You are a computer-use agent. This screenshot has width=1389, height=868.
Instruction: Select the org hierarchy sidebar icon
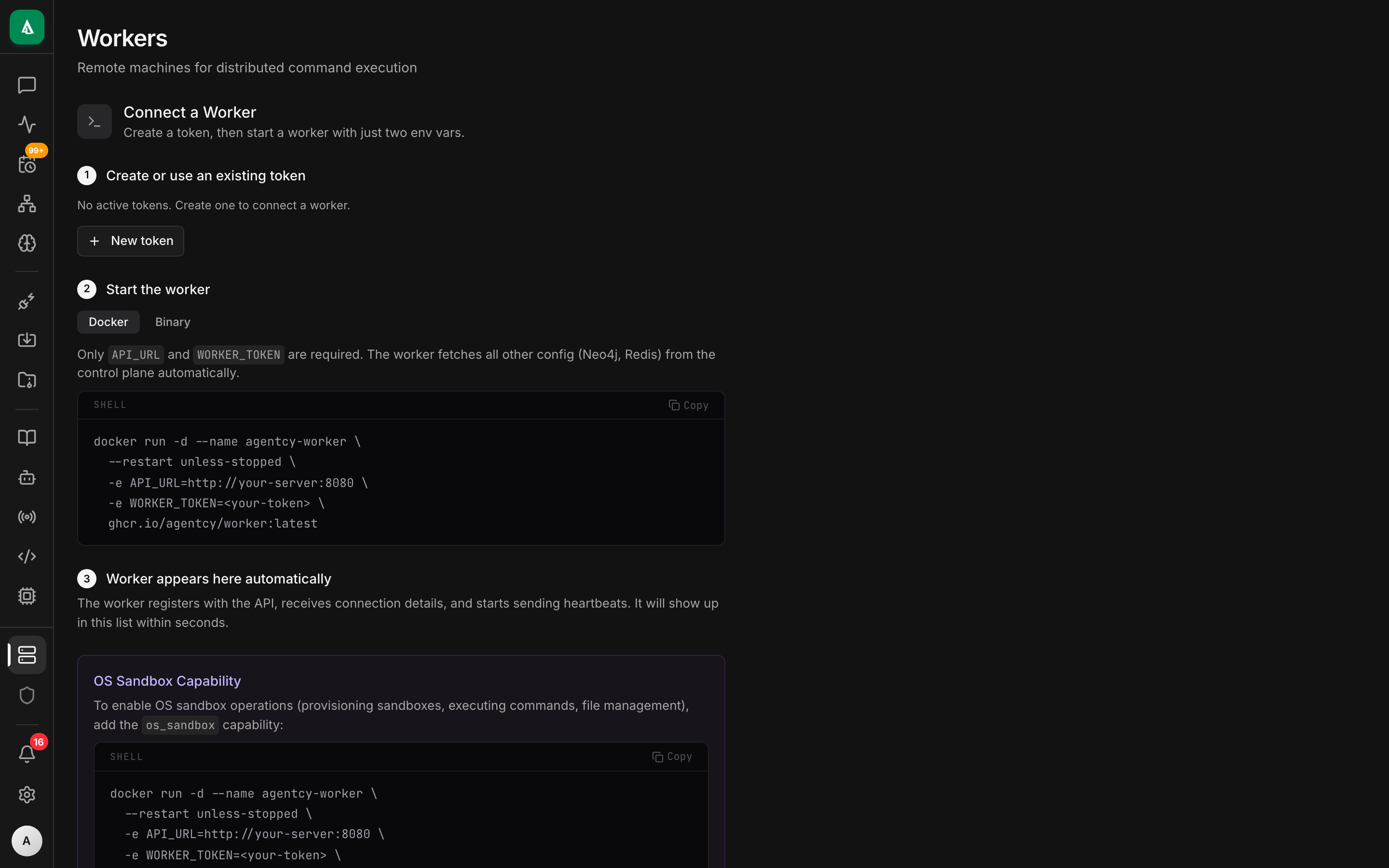(27, 204)
